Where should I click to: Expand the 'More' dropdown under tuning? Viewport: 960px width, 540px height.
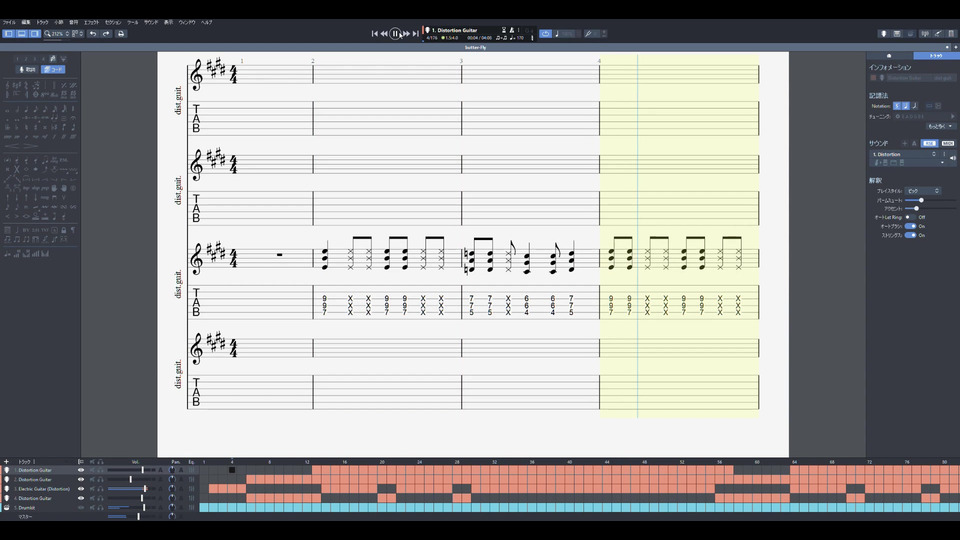coord(940,126)
